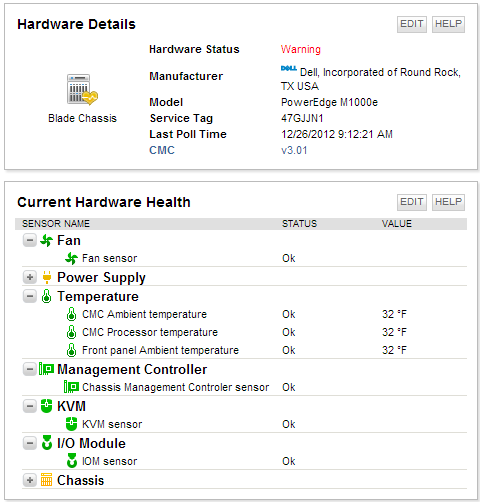480x502 pixels.
Task: Click the red Warning hardware status
Action: point(301,49)
